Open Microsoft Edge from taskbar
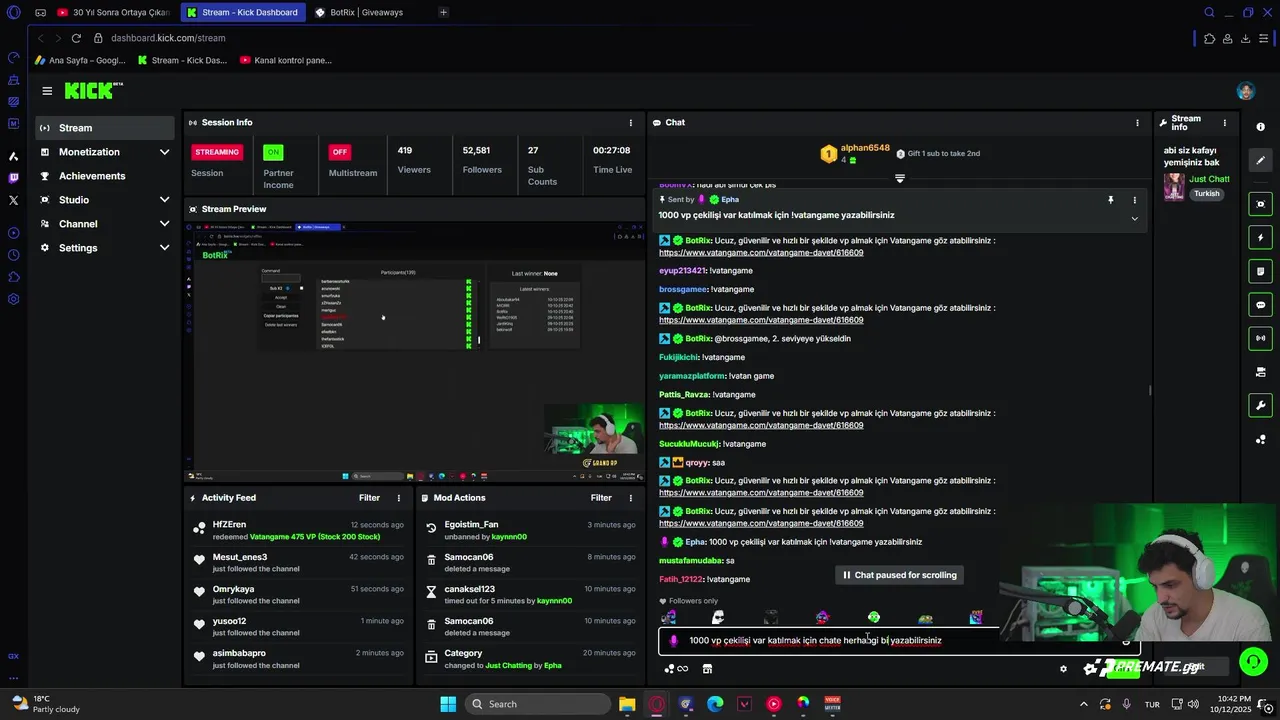 [715, 704]
